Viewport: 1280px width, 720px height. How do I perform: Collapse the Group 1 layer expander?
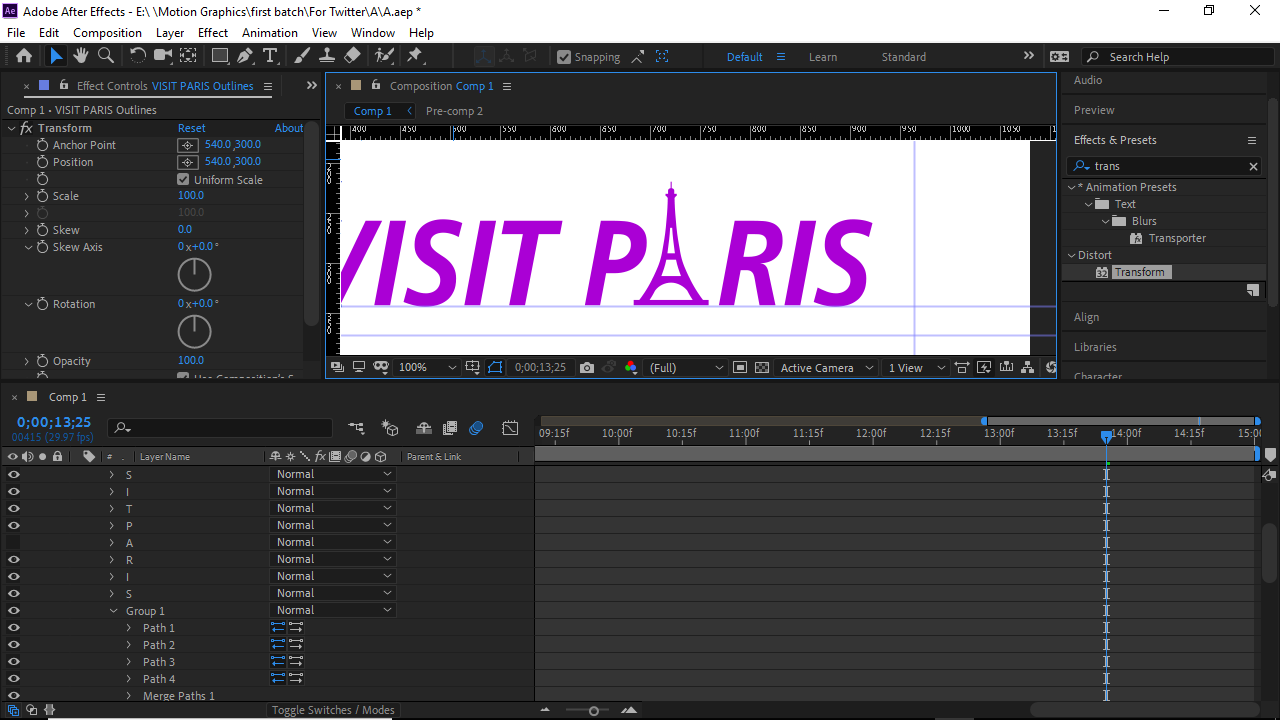click(113, 610)
